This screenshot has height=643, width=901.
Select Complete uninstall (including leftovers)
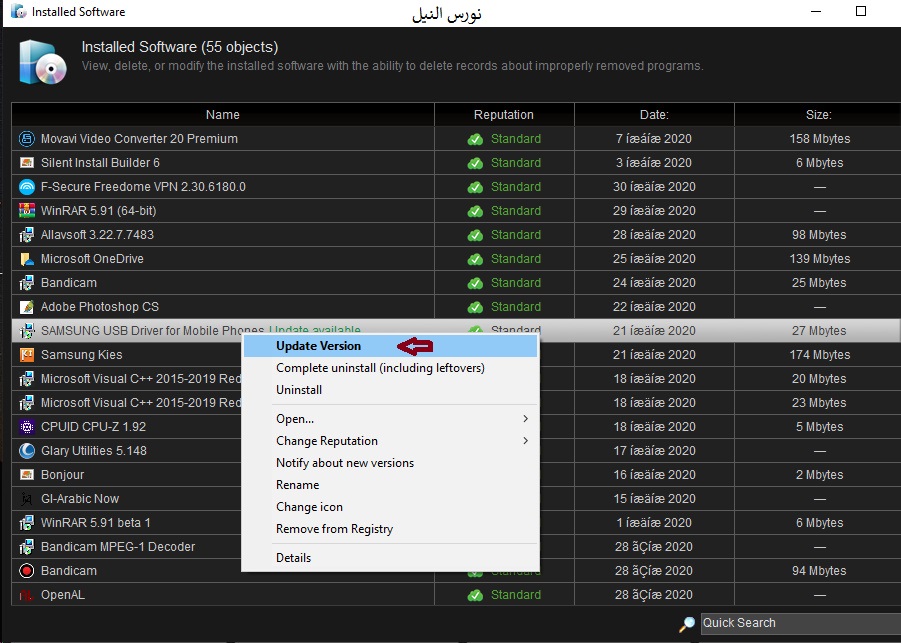point(380,368)
